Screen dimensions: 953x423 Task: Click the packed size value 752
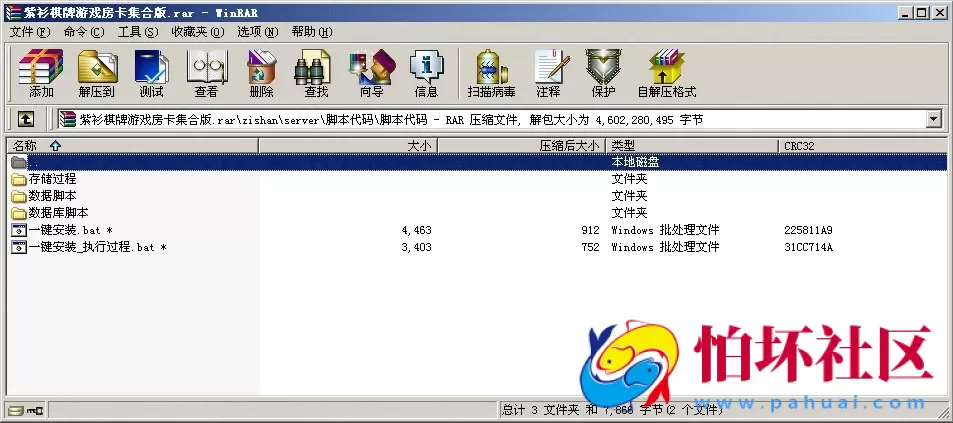pos(590,247)
